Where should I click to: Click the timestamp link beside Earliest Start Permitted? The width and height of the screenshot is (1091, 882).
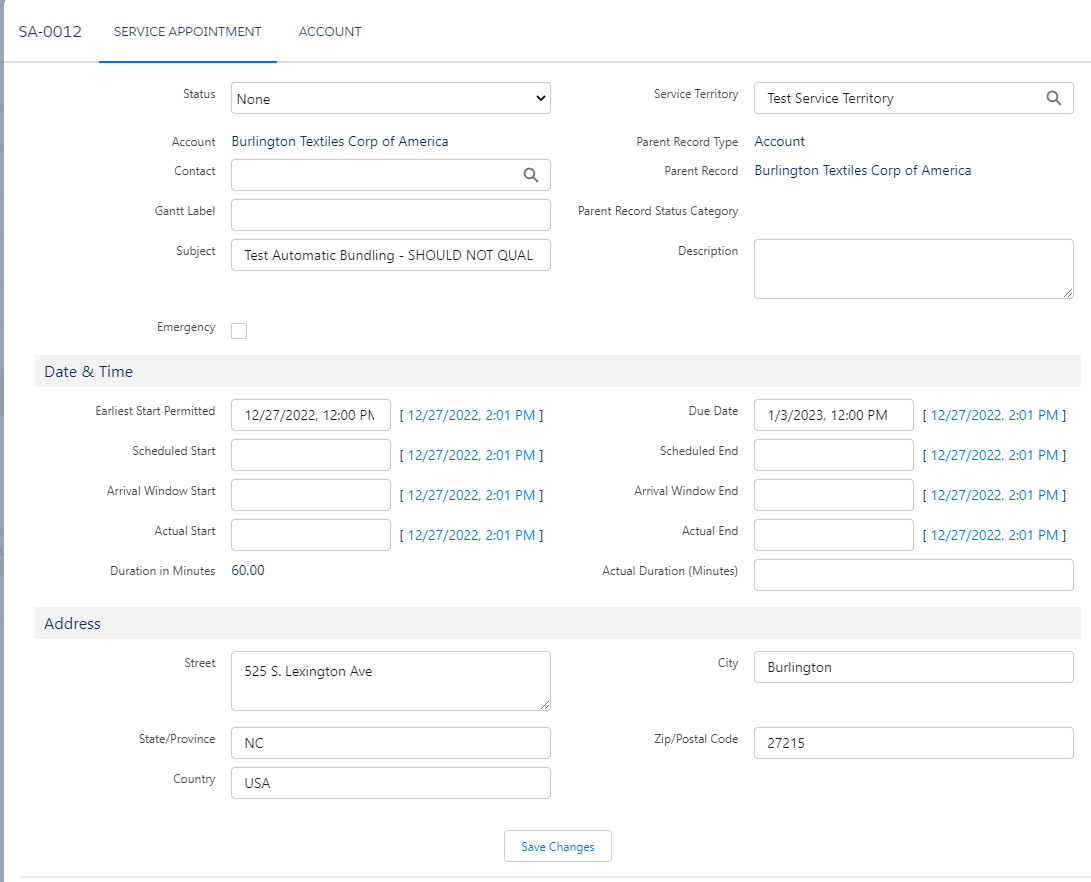click(472, 414)
